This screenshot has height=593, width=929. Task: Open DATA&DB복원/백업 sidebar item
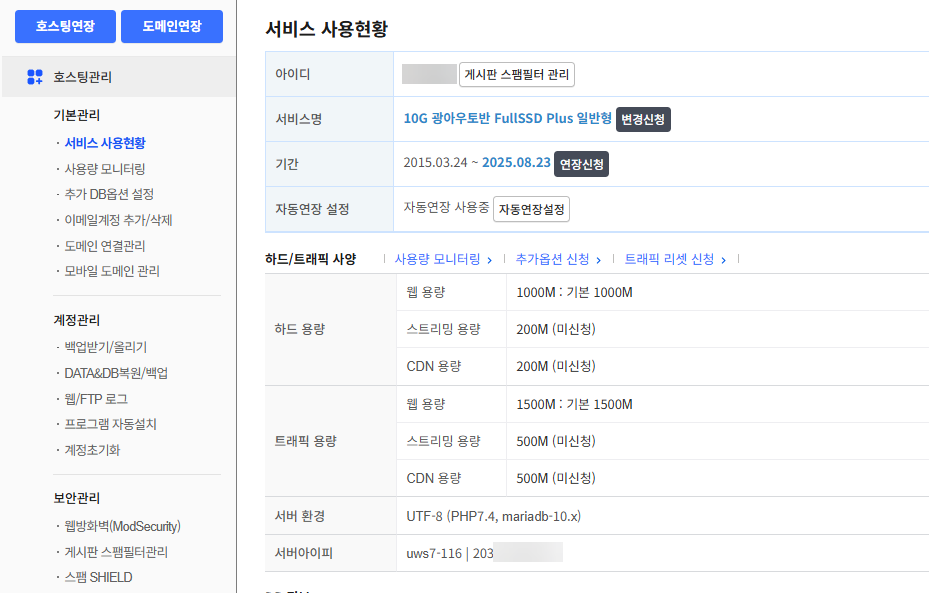point(116,373)
